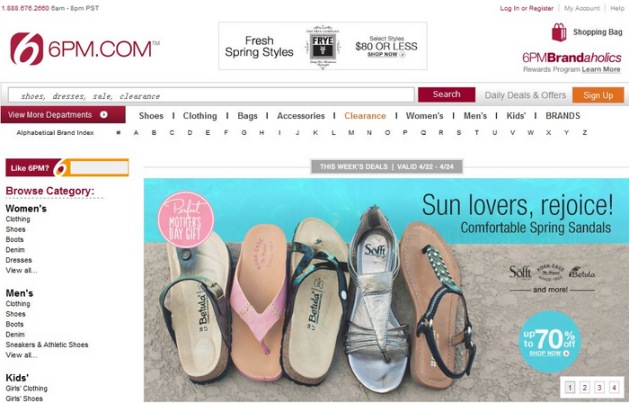
Task: Click the 6PM.COM logo
Action: (85, 49)
